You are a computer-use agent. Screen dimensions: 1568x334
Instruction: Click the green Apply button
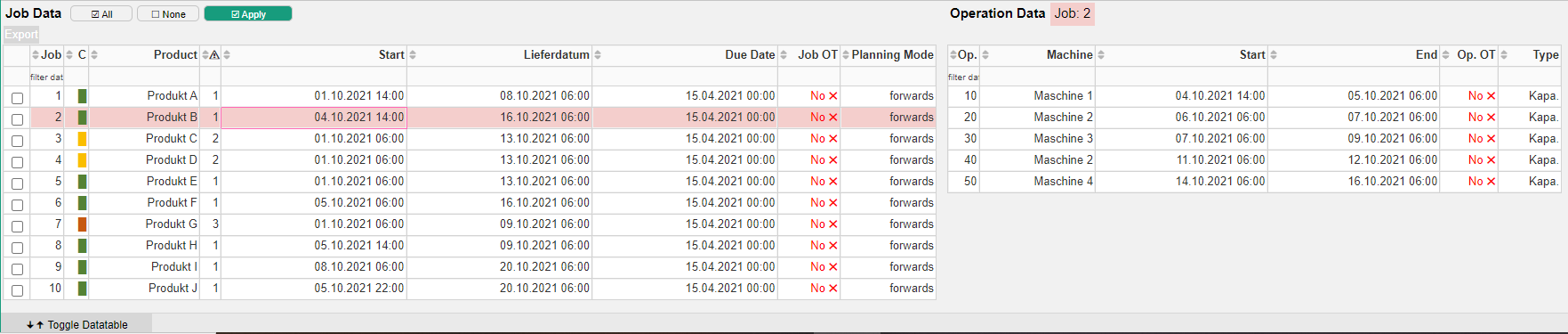coord(248,14)
